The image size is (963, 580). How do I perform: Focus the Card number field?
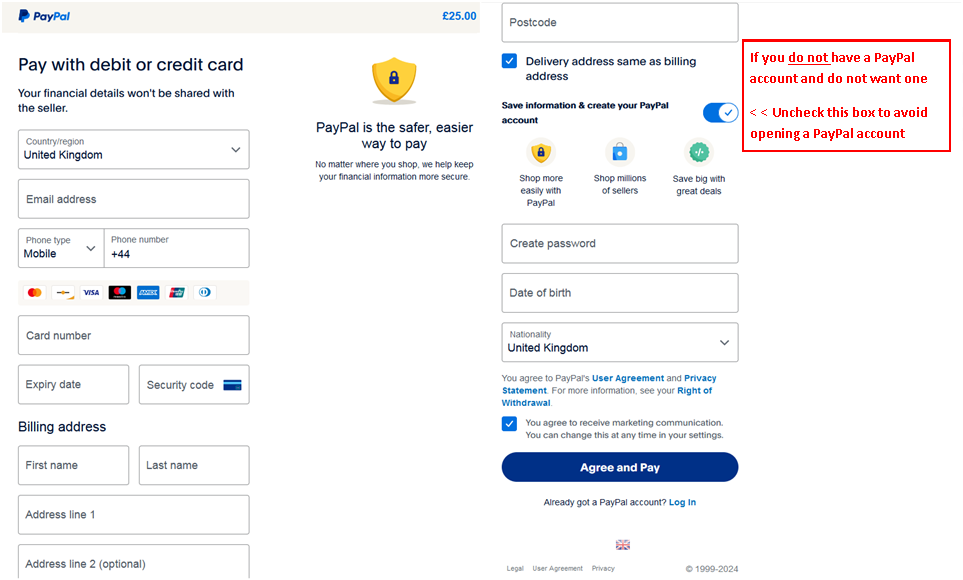134,335
